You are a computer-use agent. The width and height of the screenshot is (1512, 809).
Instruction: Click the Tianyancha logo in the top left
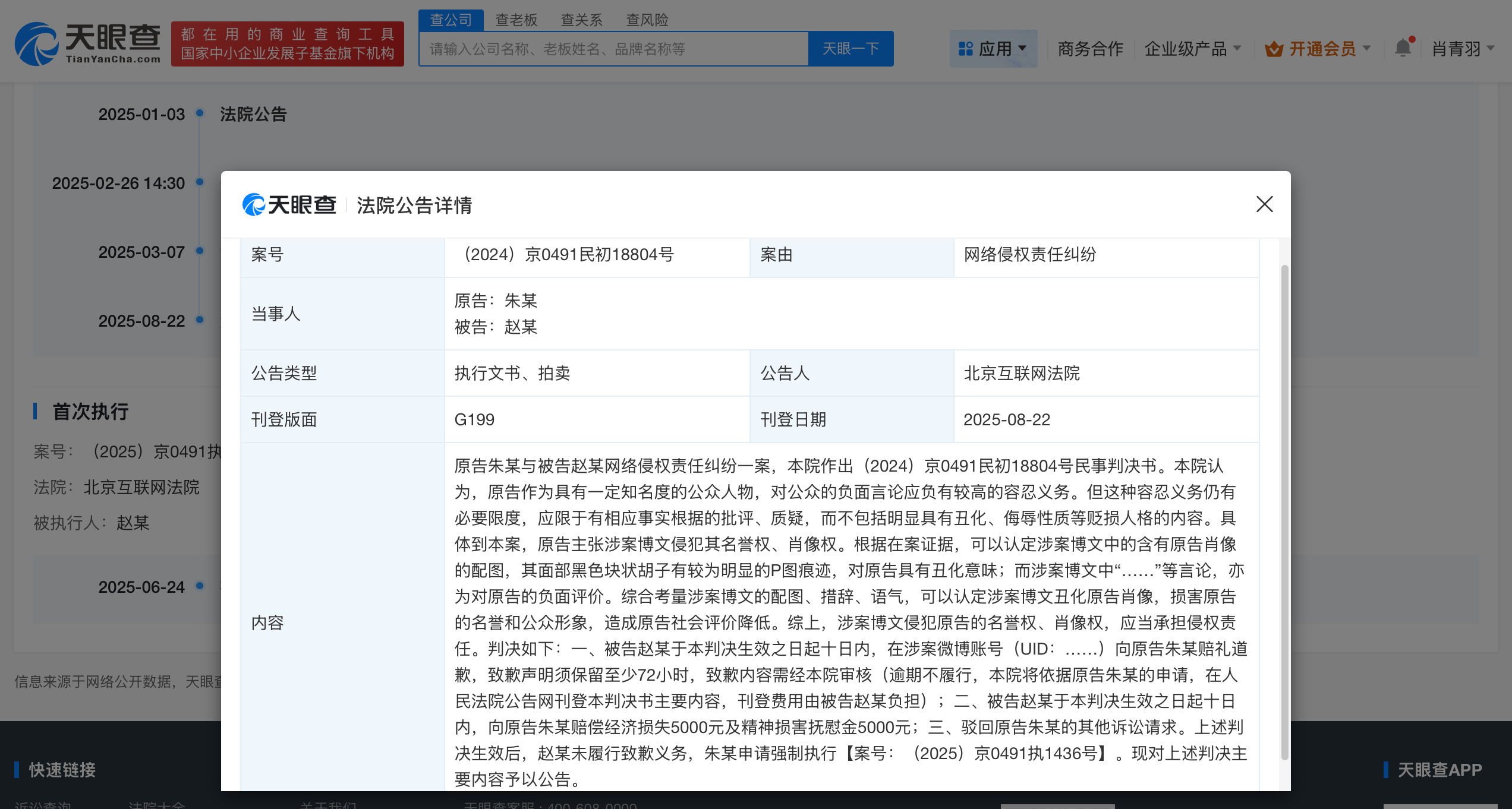pos(88,43)
